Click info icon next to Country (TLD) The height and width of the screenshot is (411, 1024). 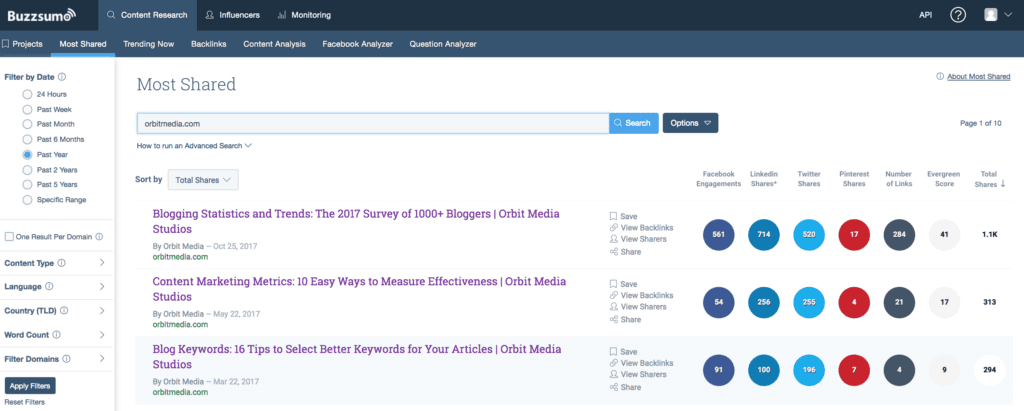(x=64, y=311)
